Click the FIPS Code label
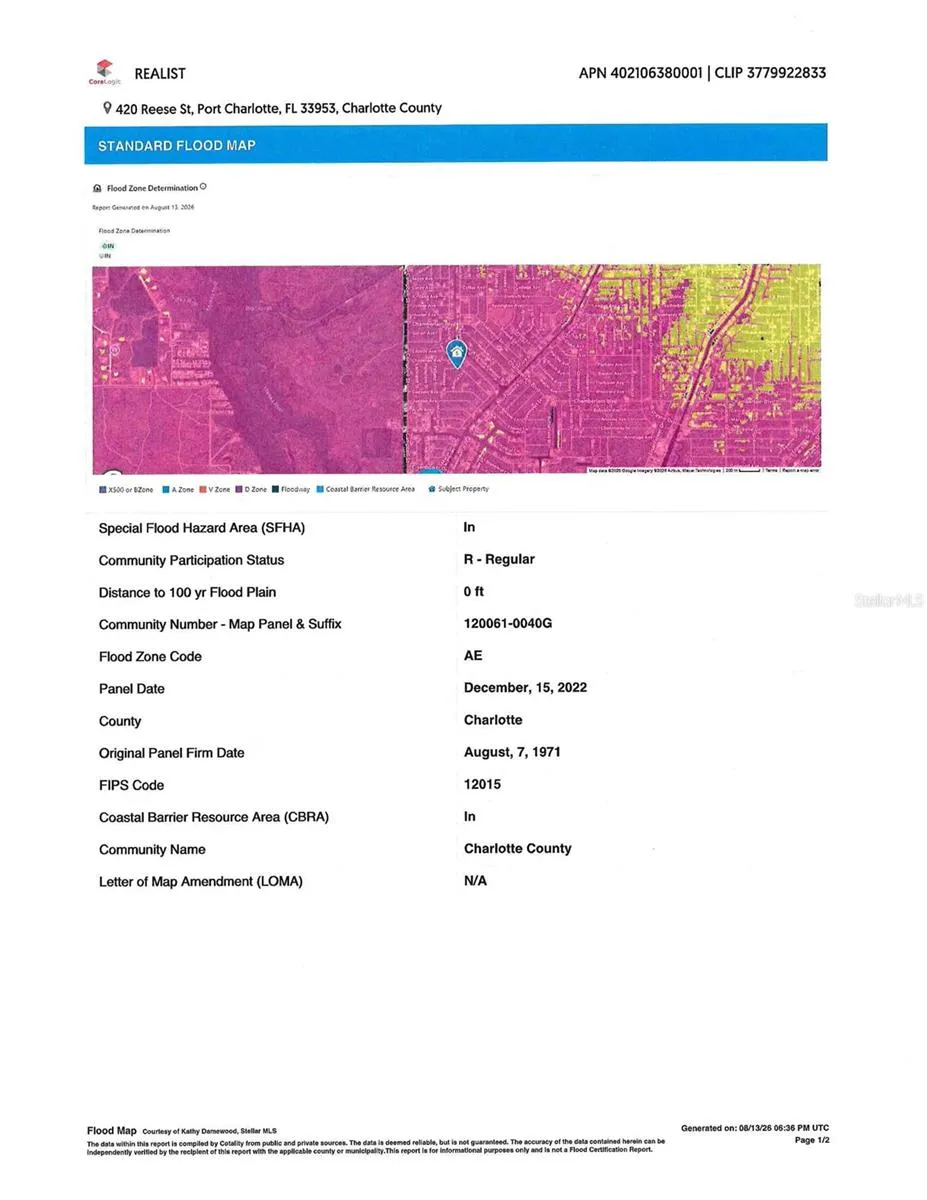 pyautogui.click(x=131, y=785)
